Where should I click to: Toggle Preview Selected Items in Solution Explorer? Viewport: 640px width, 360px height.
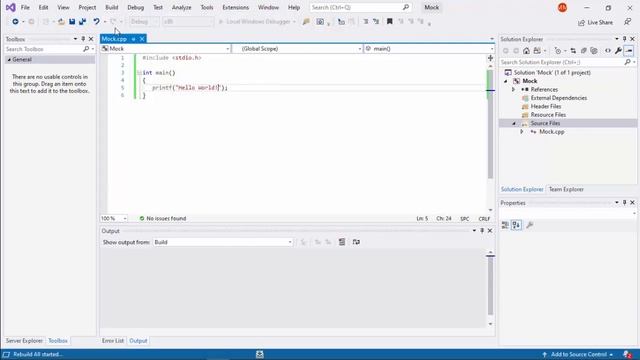629,51
